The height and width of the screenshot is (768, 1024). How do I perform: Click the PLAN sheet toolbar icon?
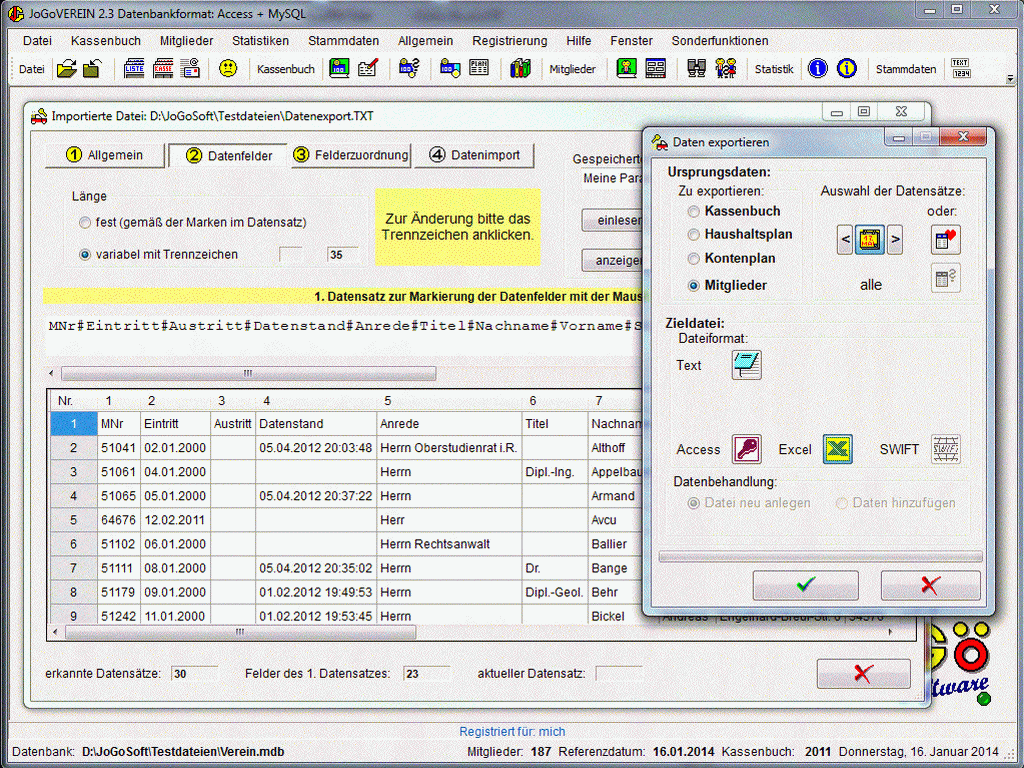click(479, 68)
